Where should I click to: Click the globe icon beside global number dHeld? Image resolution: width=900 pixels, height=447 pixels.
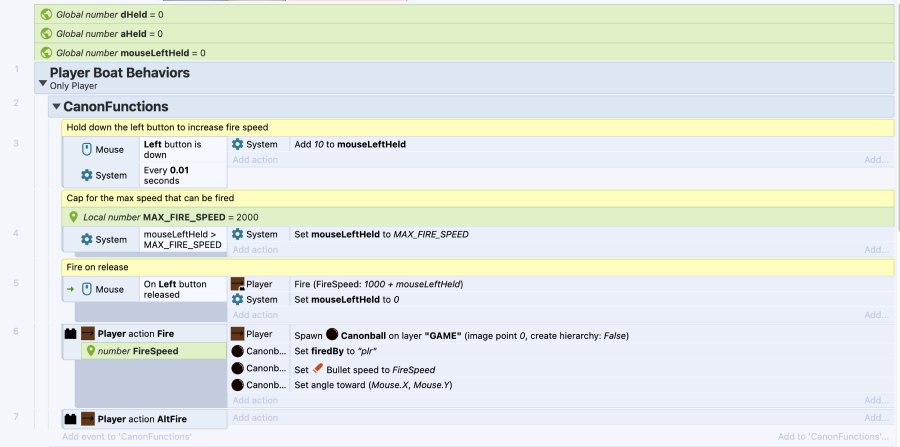point(46,14)
